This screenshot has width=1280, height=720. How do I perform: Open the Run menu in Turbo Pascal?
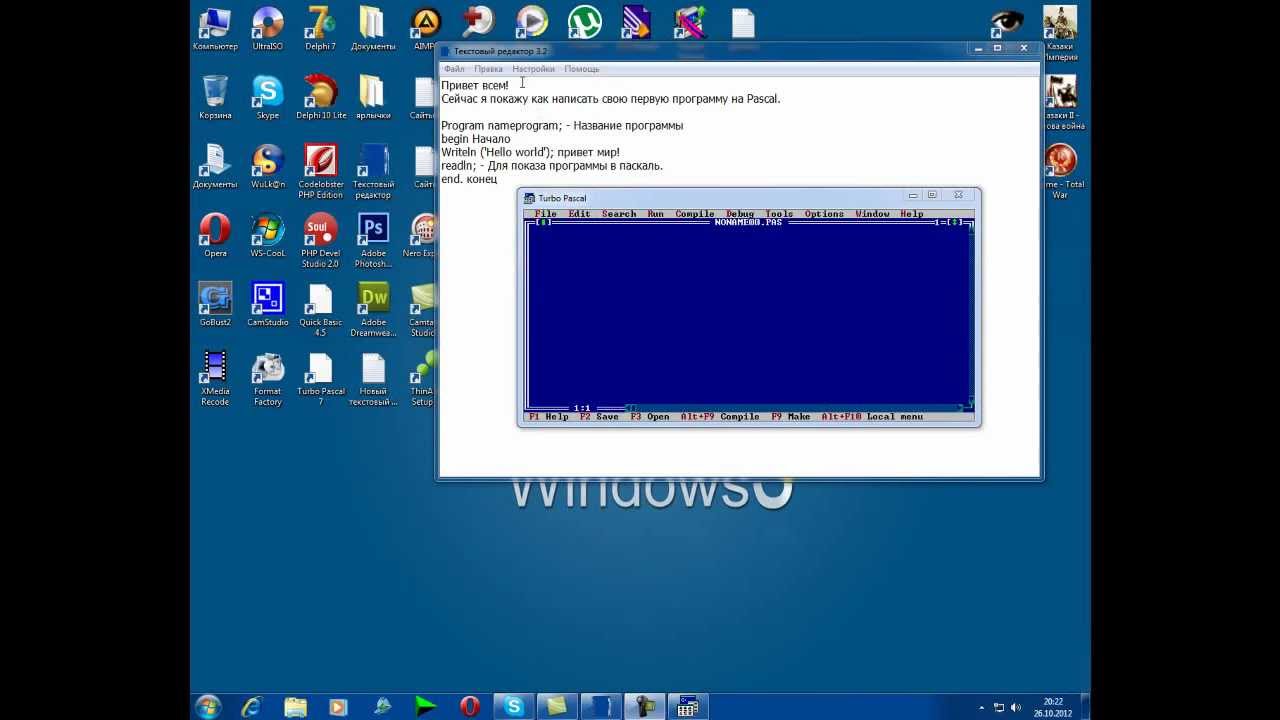[x=655, y=214]
